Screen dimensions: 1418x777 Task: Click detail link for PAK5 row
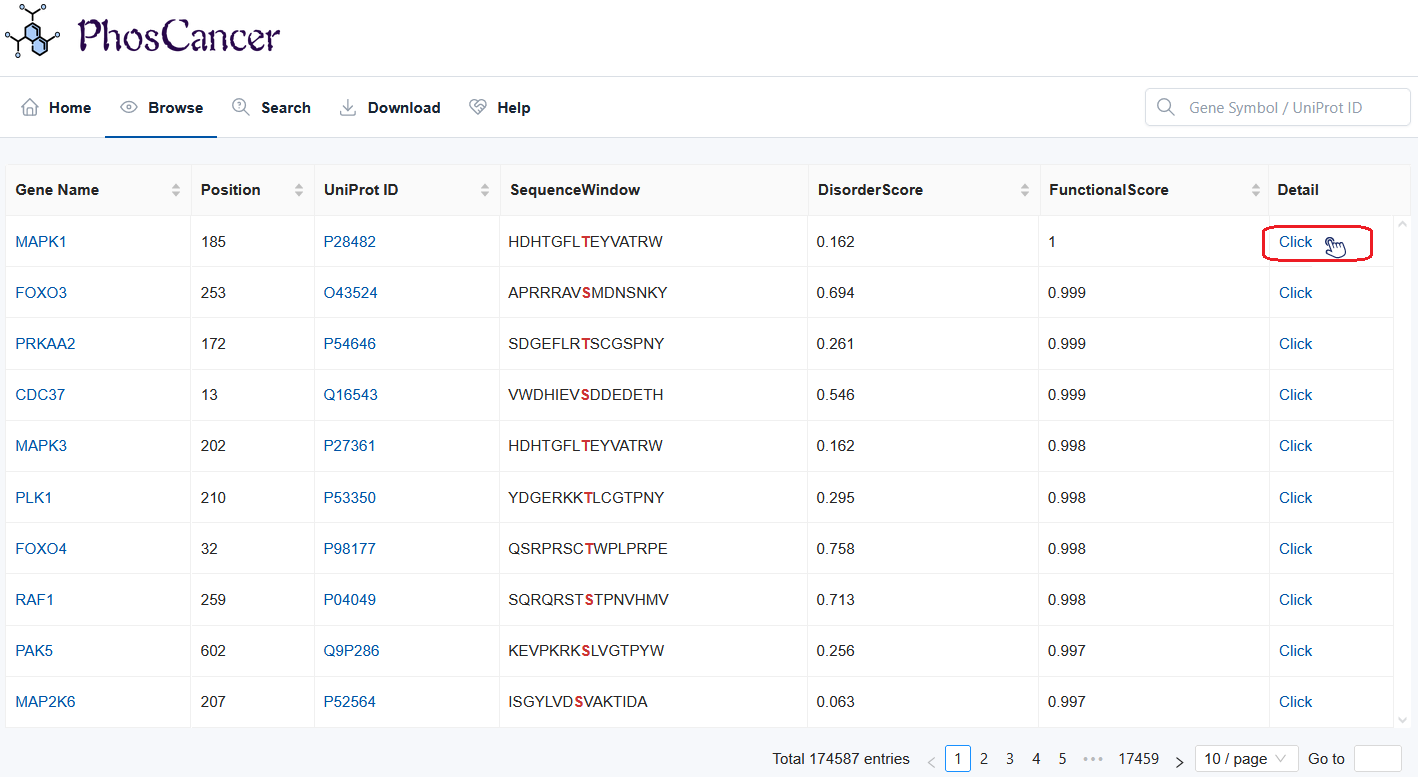1295,651
